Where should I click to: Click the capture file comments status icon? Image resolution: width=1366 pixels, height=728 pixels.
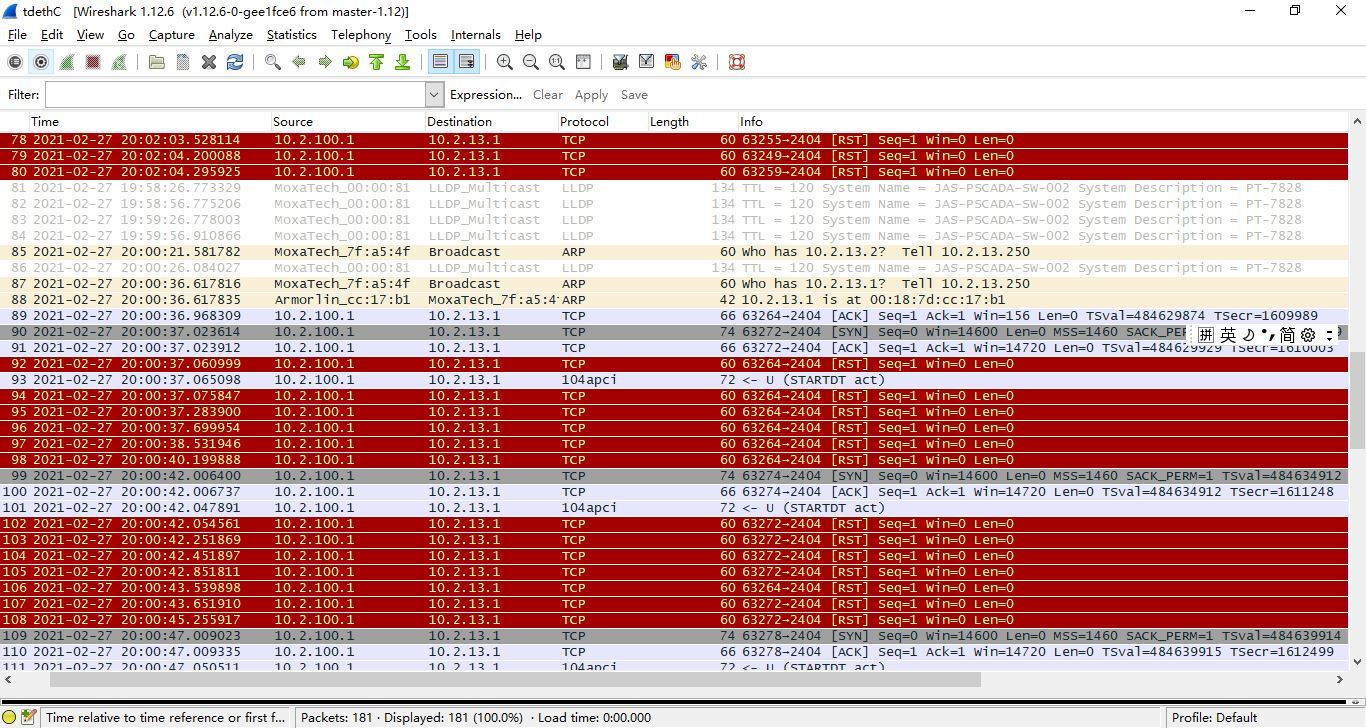click(29, 717)
